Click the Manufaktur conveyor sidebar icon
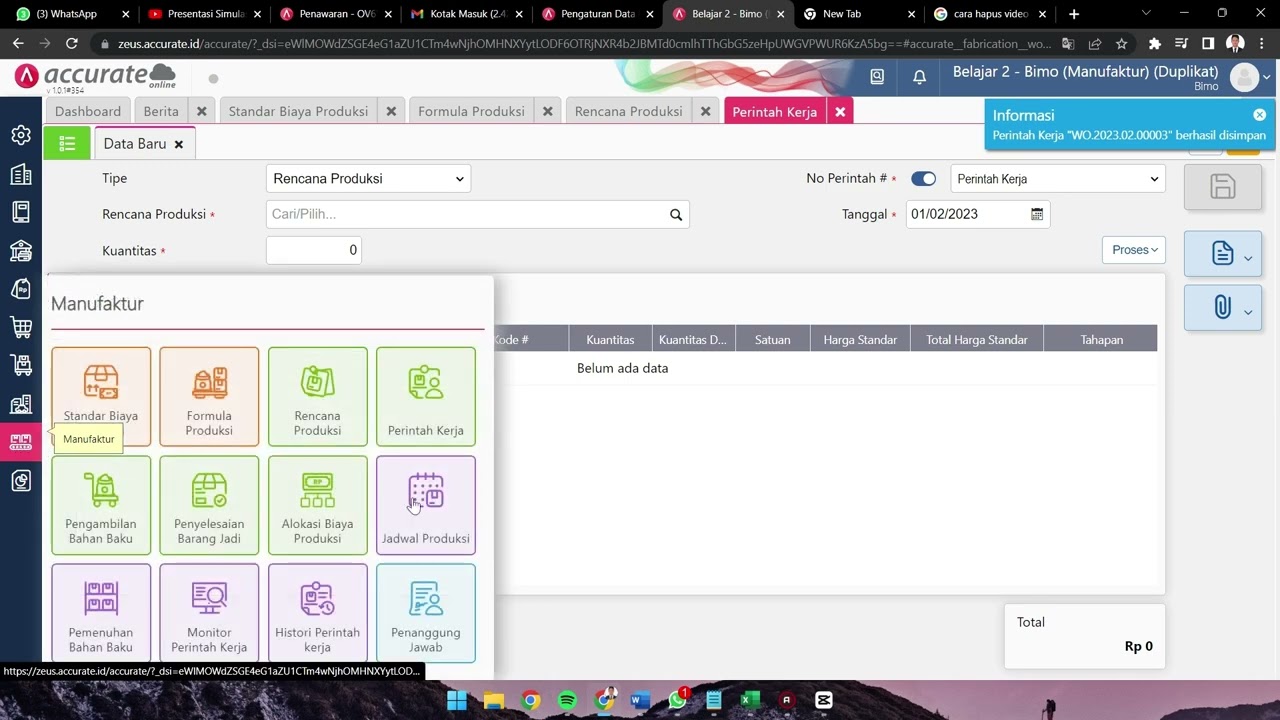Viewport: 1280px width, 720px height. tap(21, 442)
